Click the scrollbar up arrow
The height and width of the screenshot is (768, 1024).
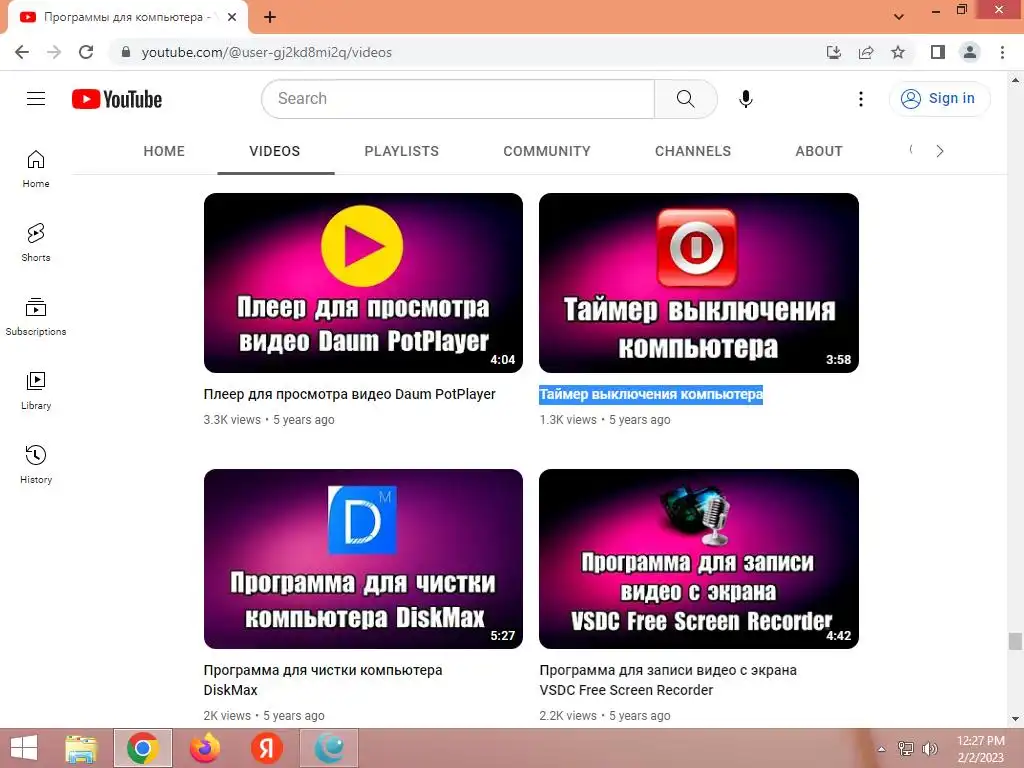point(1015,80)
